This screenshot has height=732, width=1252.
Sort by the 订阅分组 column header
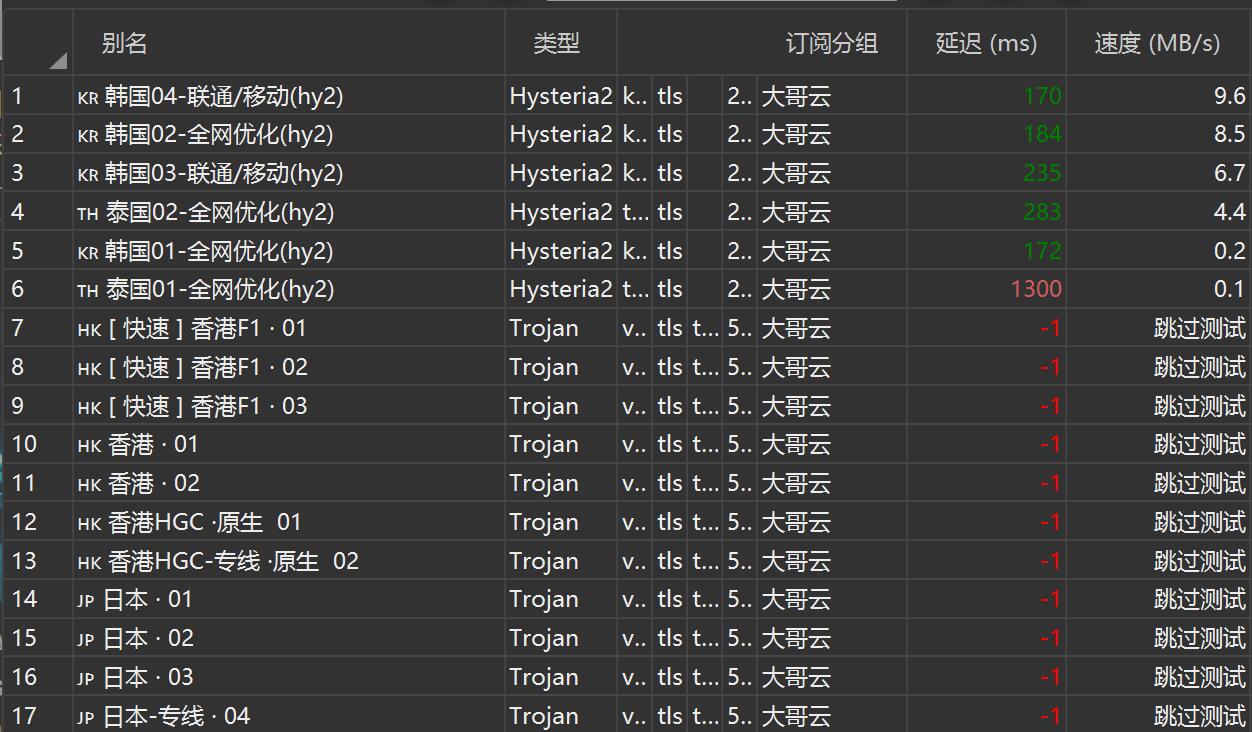pos(831,43)
